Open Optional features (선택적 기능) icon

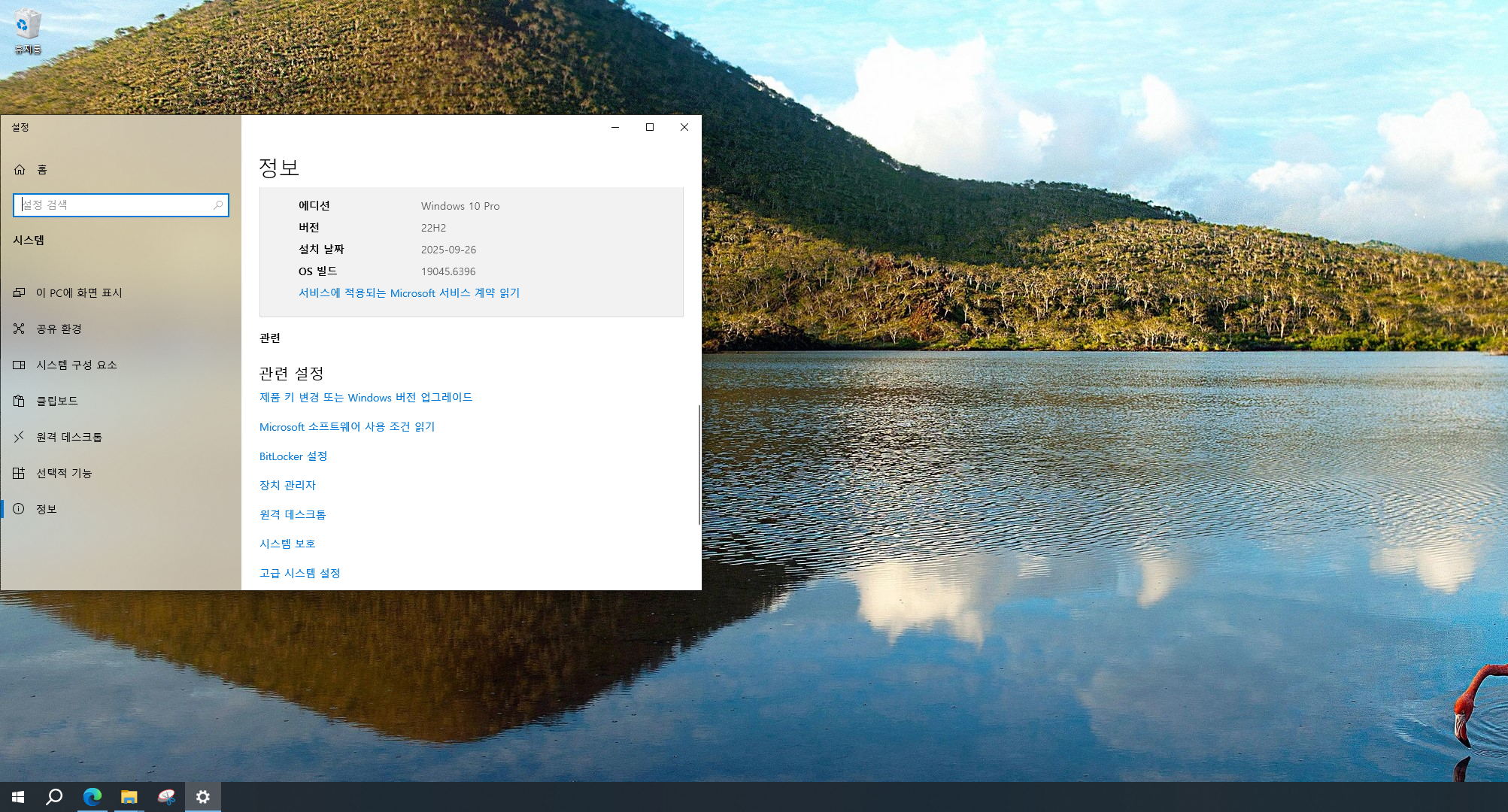click(19, 473)
